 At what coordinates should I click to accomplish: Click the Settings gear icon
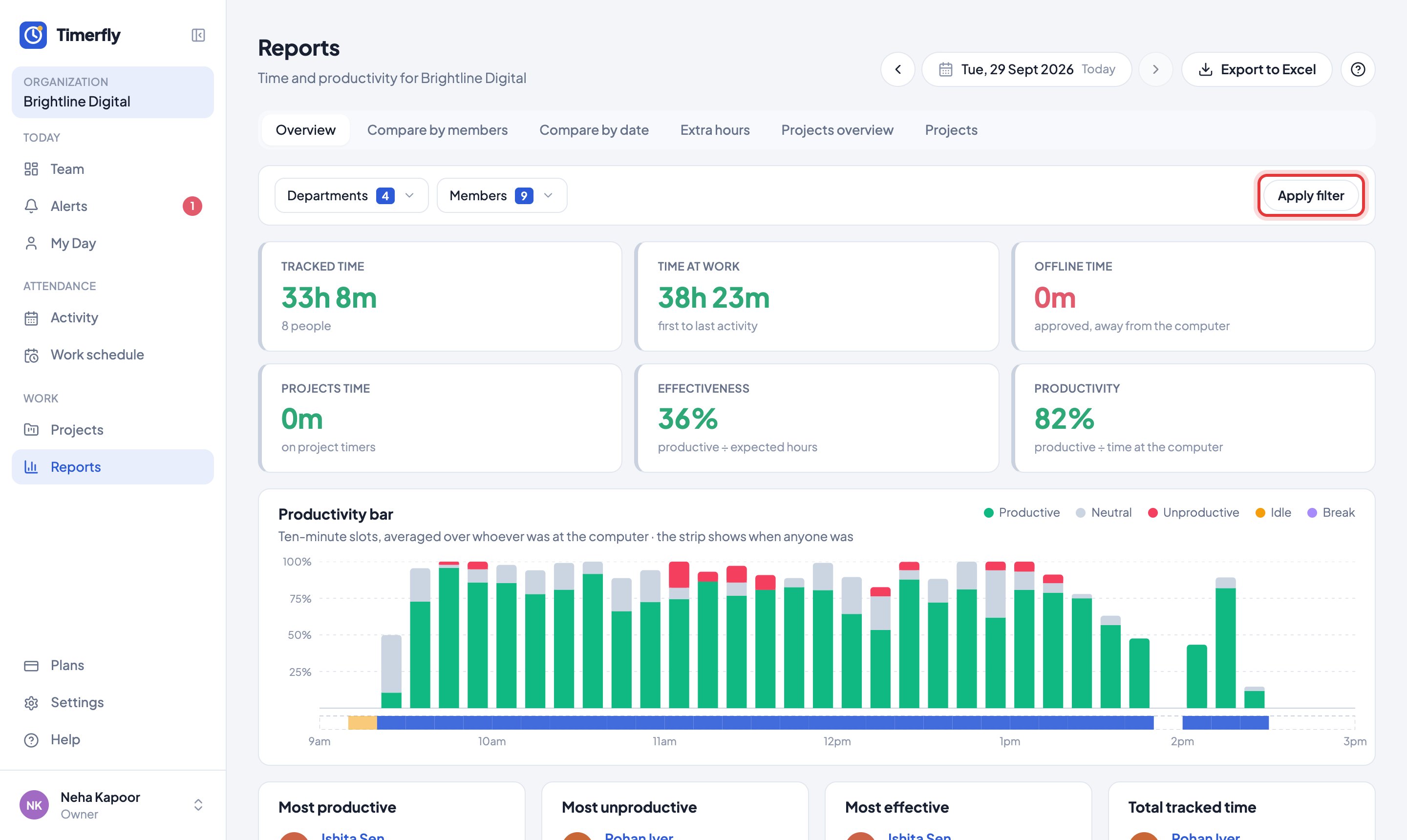pos(31,703)
